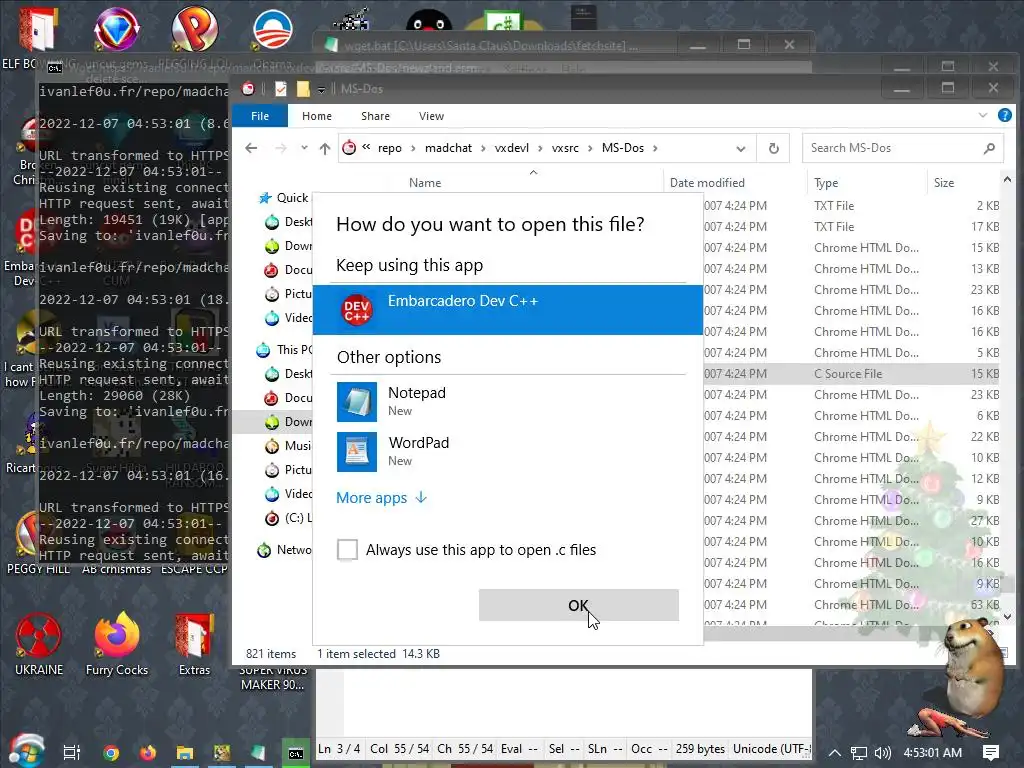The height and width of the screenshot is (768, 1024).
Task: Open File Explorer from the taskbar
Action: pyautogui.click(x=185, y=752)
